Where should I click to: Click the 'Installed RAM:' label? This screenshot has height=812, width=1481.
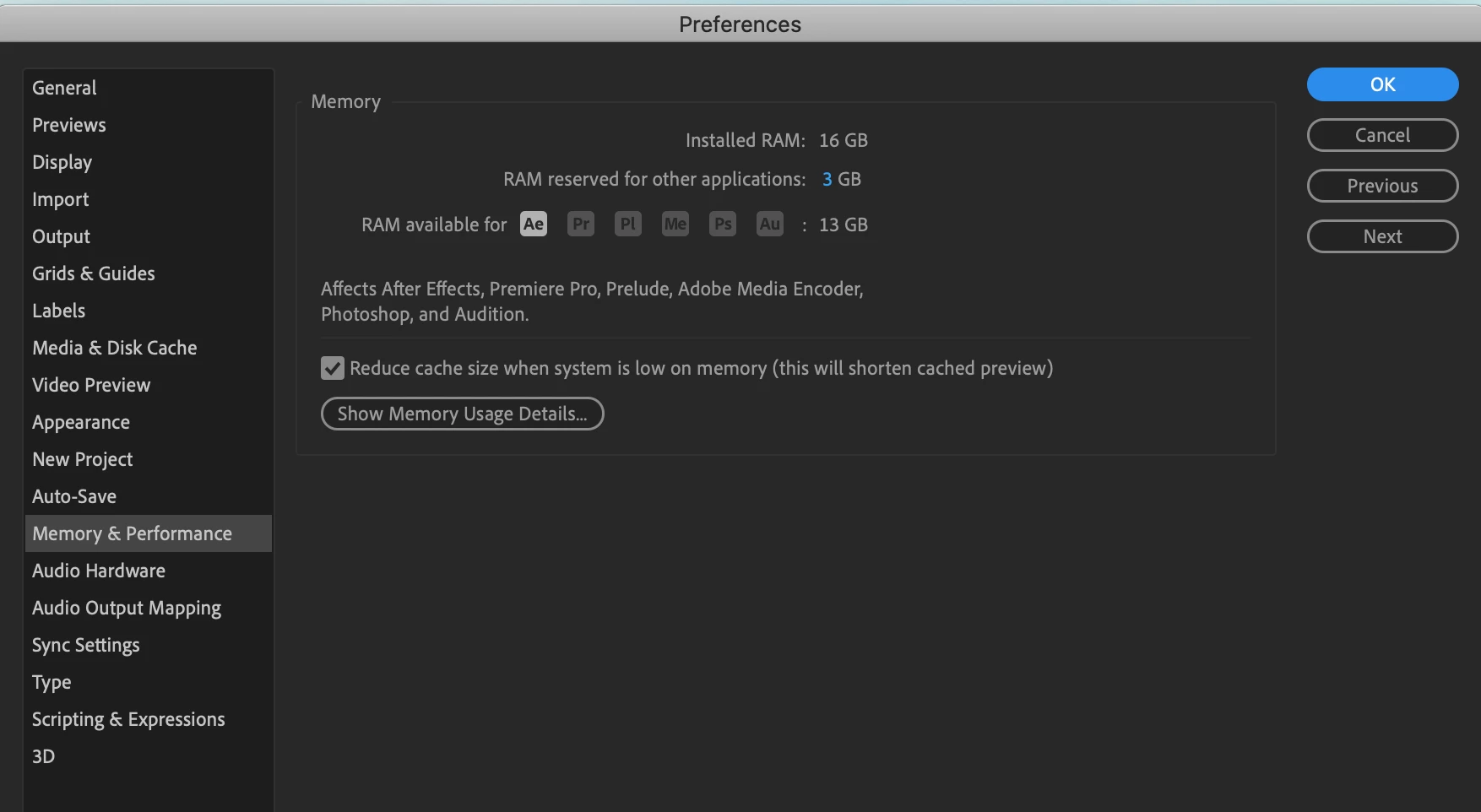click(746, 140)
